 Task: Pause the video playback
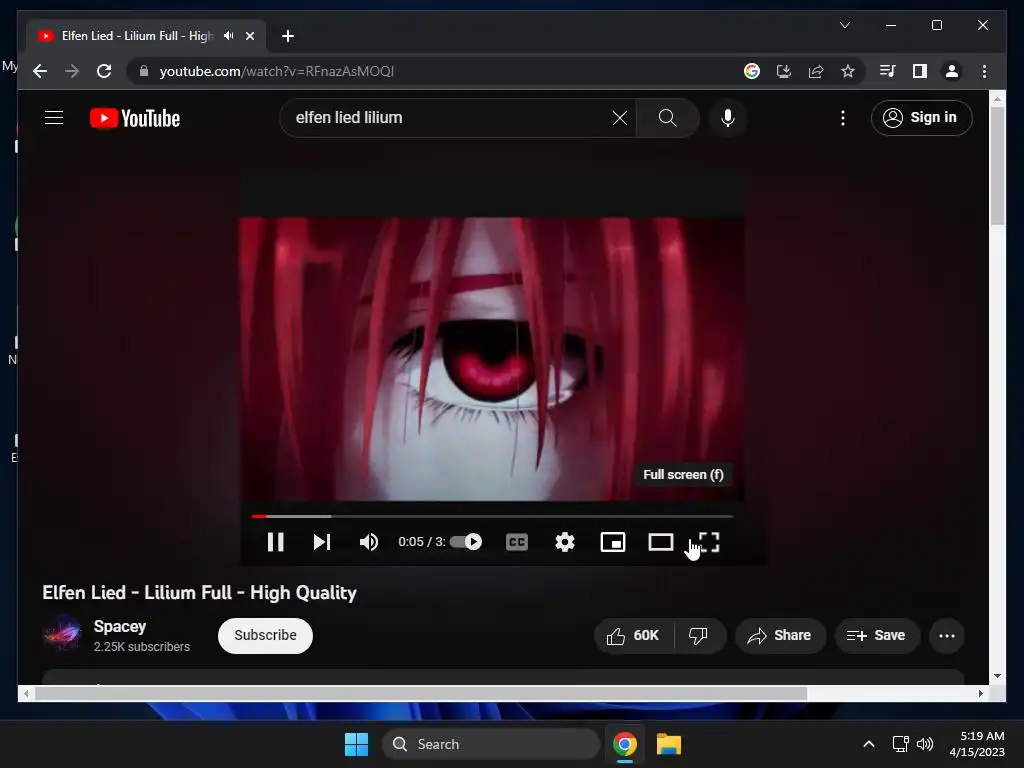276,542
